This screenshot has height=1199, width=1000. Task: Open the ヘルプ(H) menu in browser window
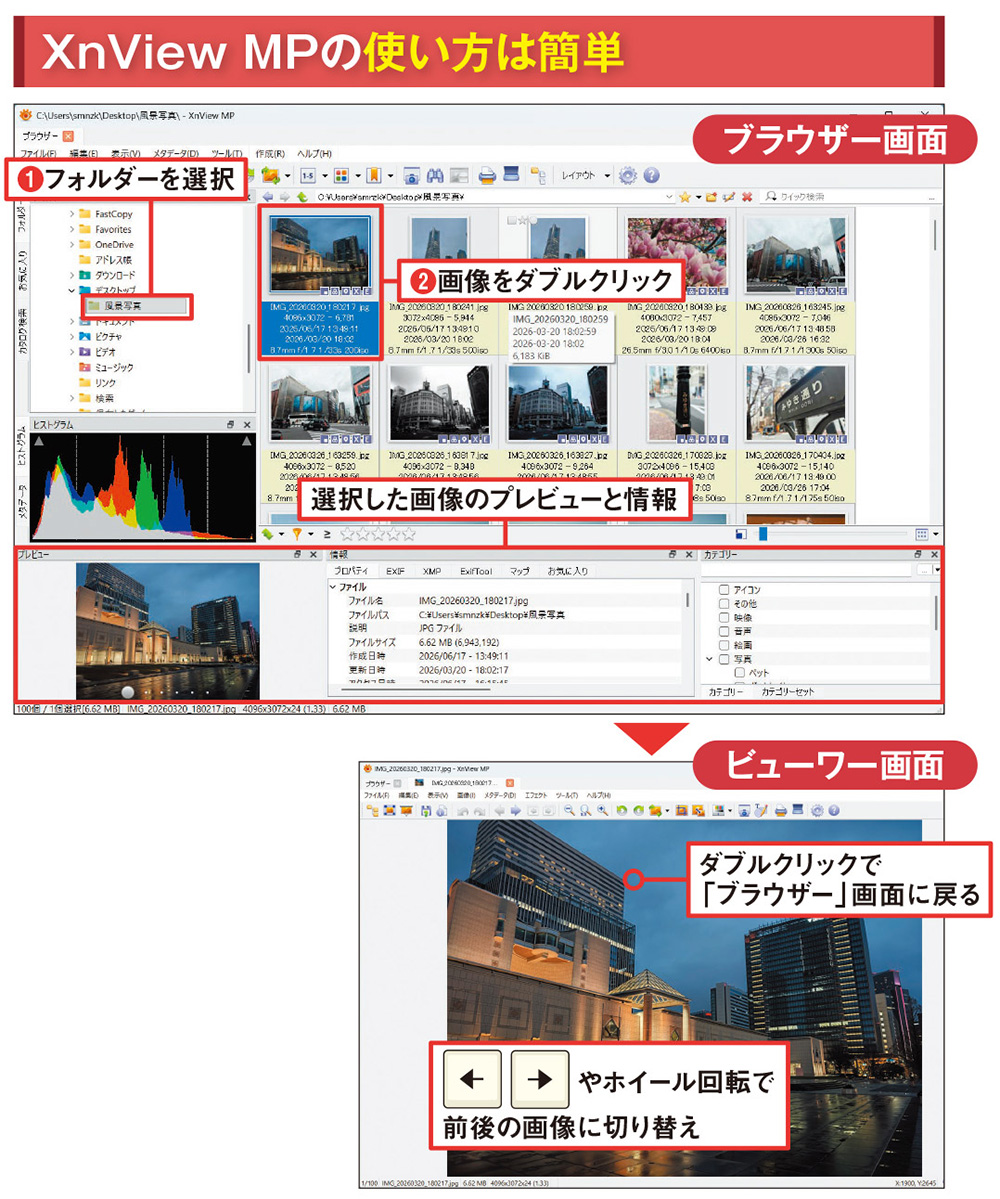pyautogui.click(x=314, y=154)
